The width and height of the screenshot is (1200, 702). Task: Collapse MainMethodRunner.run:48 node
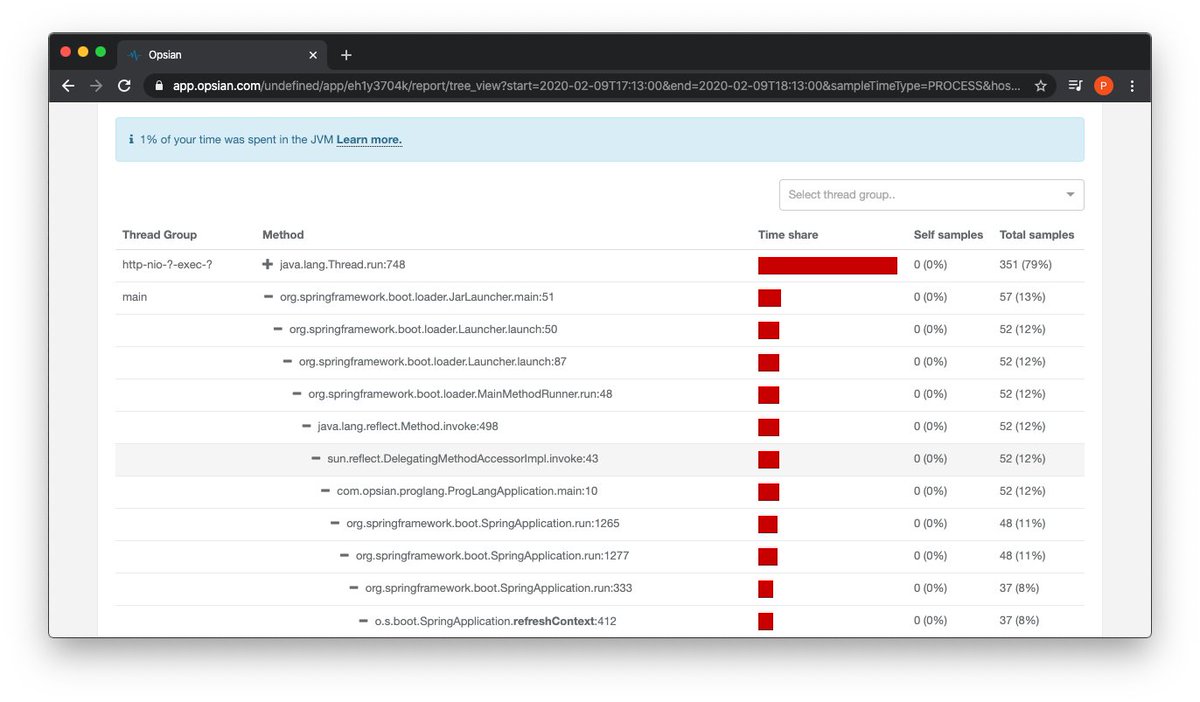297,394
